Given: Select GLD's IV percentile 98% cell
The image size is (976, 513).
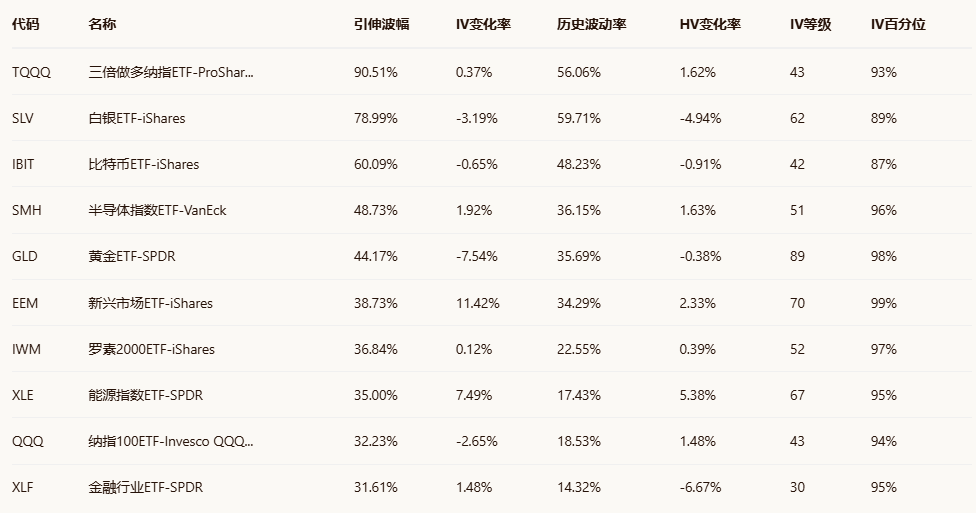Looking at the screenshot, I should click(x=884, y=256).
